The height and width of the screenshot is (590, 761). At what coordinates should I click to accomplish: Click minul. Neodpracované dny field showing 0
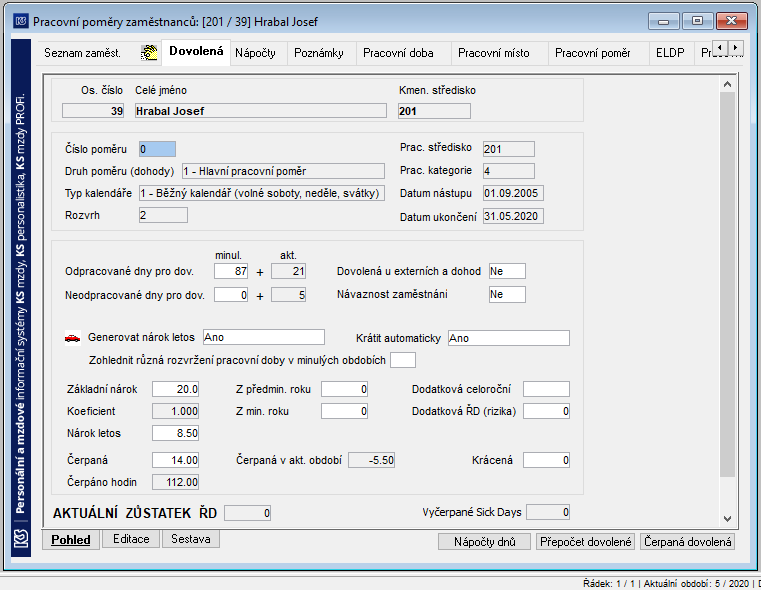click(231, 295)
